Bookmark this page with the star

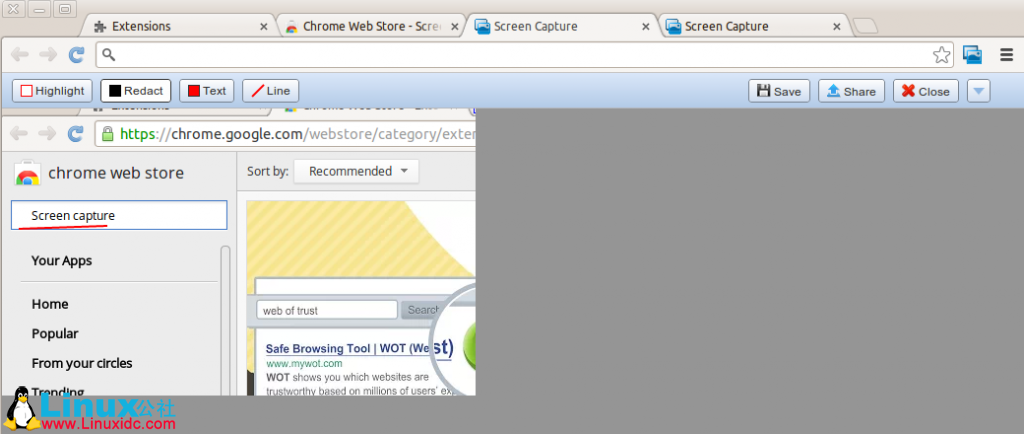point(941,55)
